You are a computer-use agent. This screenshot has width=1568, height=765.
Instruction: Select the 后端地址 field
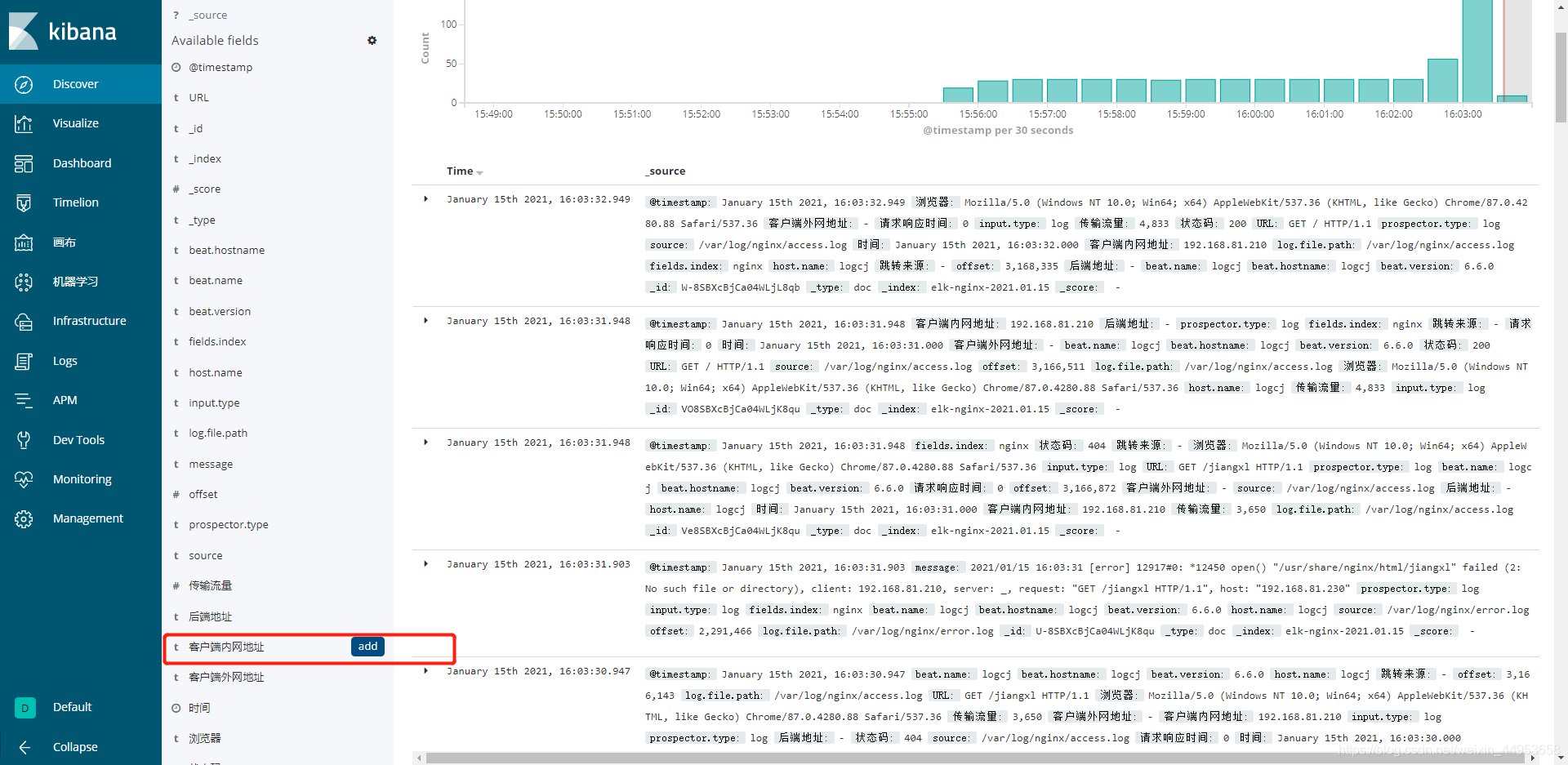[210, 616]
